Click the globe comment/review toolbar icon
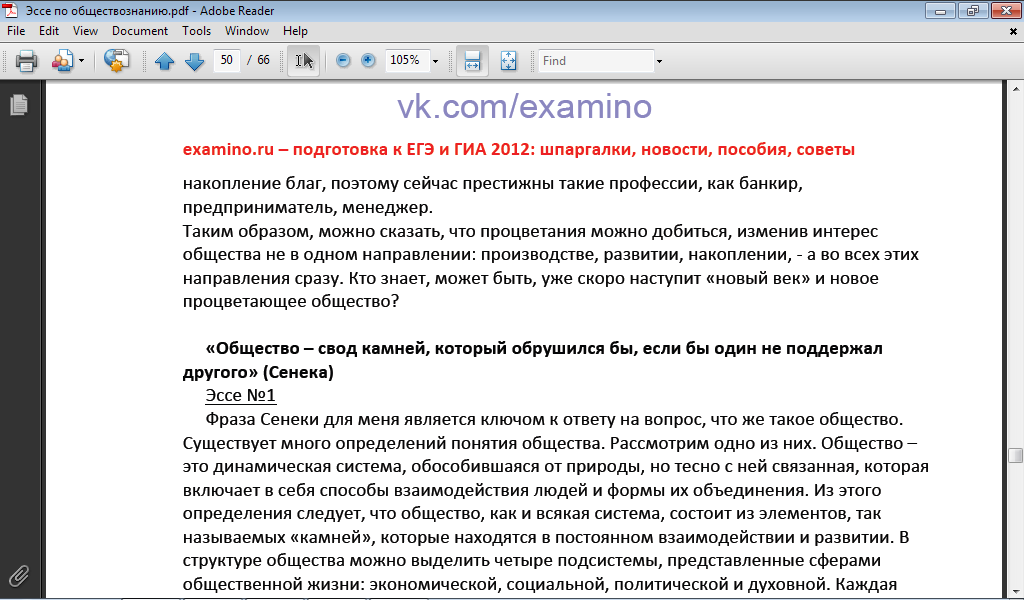The height and width of the screenshot is (600, 1024). coord(117,61)
